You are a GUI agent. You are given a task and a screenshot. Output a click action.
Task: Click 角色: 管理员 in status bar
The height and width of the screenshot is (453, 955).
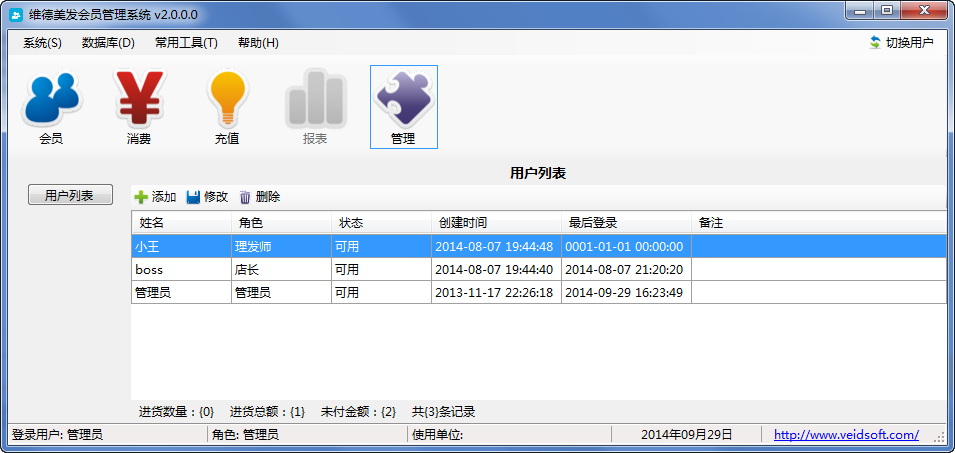pos(245,435)
